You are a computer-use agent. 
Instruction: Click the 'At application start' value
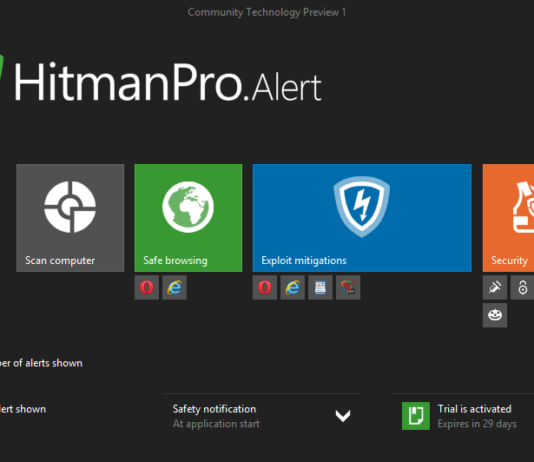coord(216,424)
